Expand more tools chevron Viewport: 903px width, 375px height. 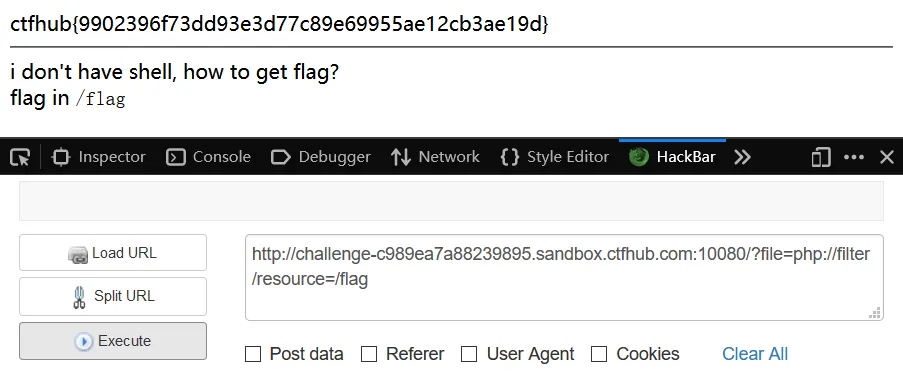click(742, 157)
